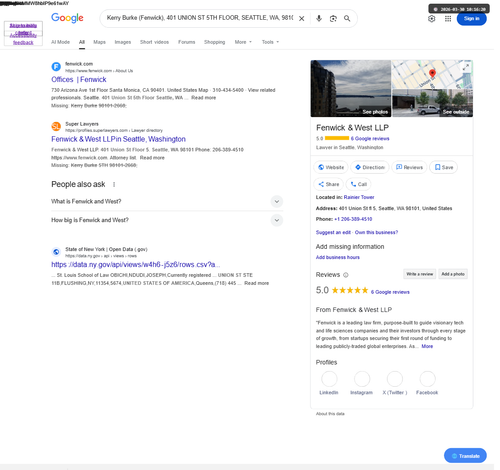The height and width of the screenshot is (470, 500).
Task: Click the Super Lawyers favicon
Action: pos(56,127)
